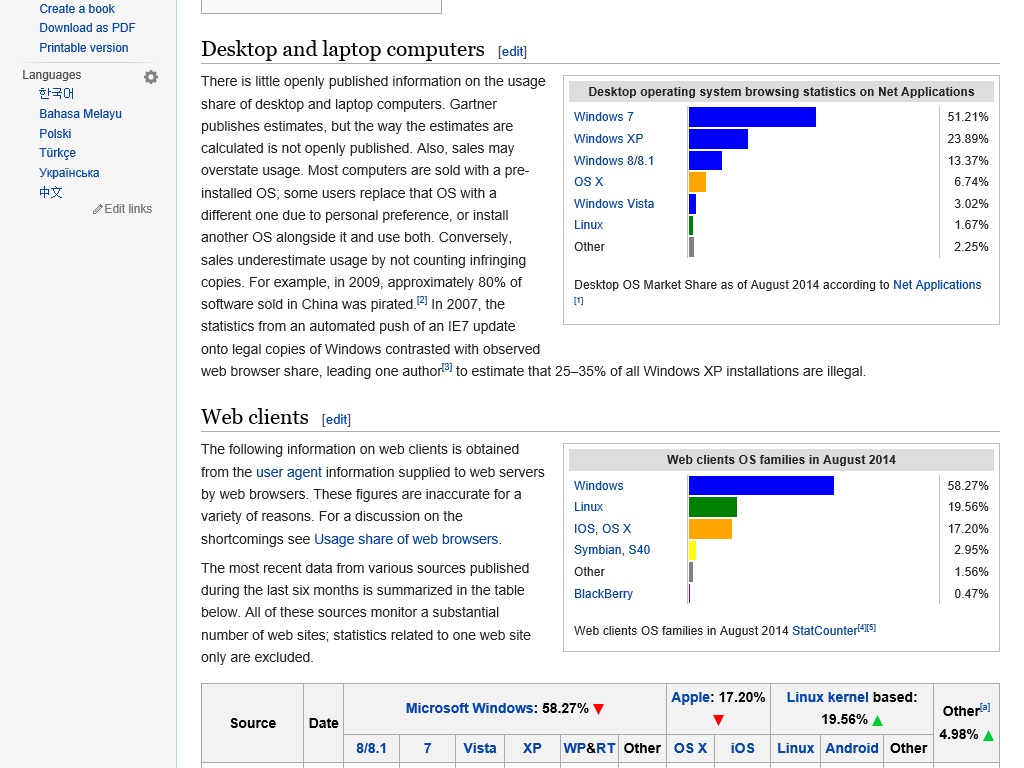Open the language settings gear icon
The height and width of the screenshot is (768, 1024).
point(151,77)
